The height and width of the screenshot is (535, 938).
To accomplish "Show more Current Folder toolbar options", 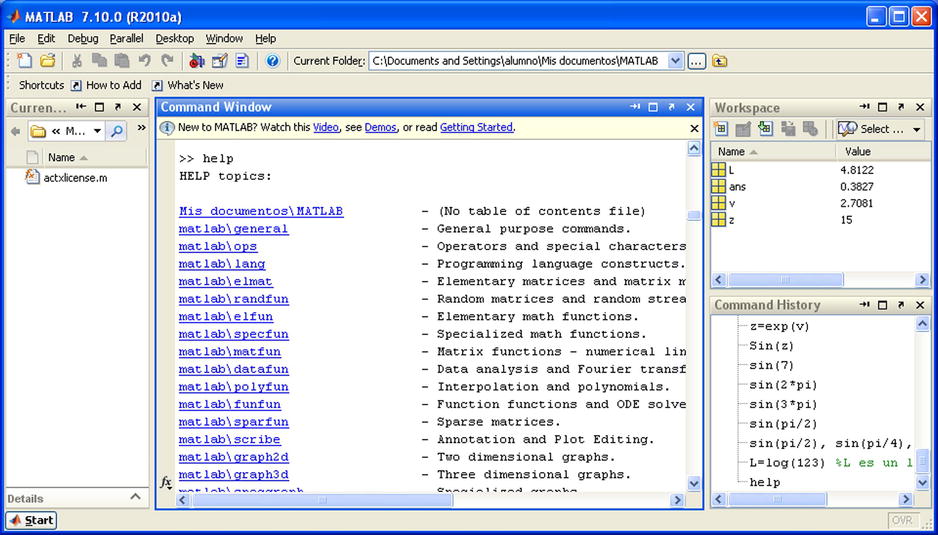I will pyautogui.click(x=141, y=127).
